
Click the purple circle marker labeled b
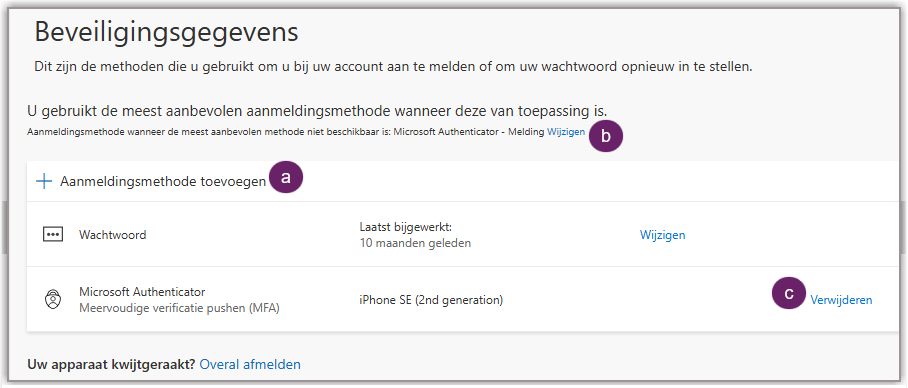[x=606, y=137]
